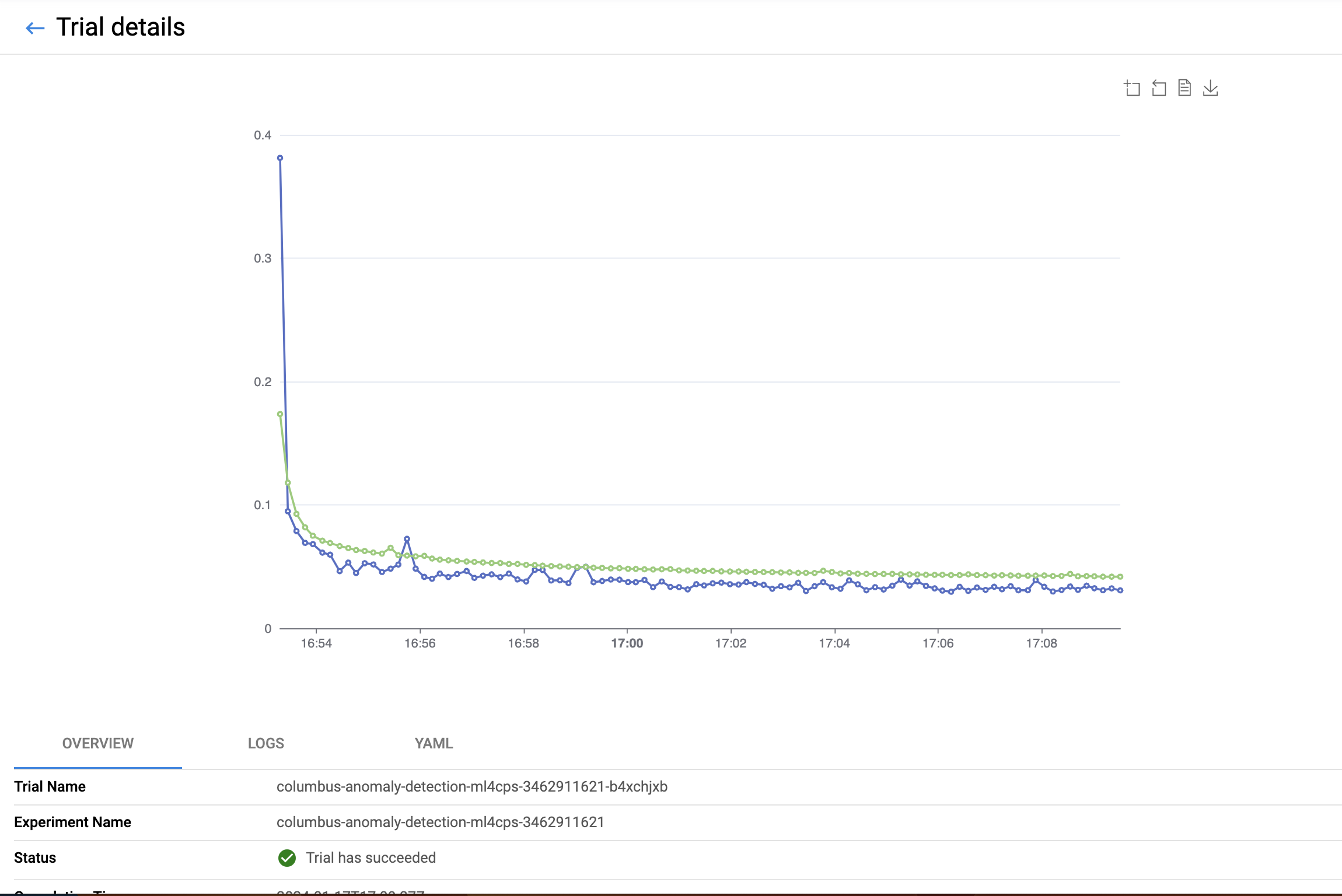Click the last green point at chart end
The height and width of the screenshot is (896, 1342).
1120,576
